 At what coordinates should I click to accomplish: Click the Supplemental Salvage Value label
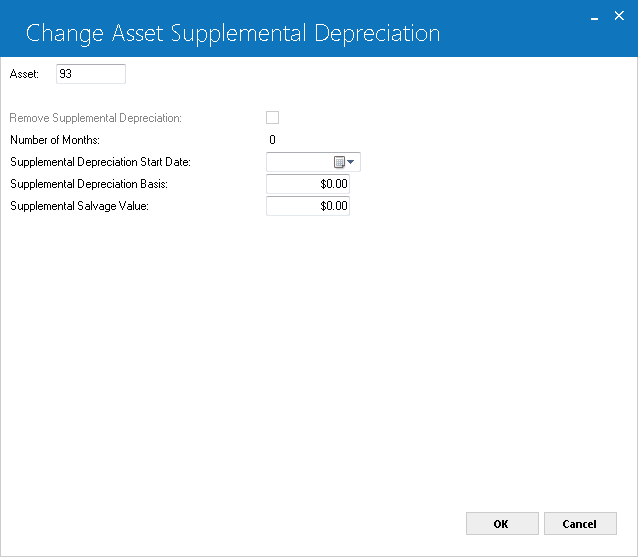(x=79, y=206)
